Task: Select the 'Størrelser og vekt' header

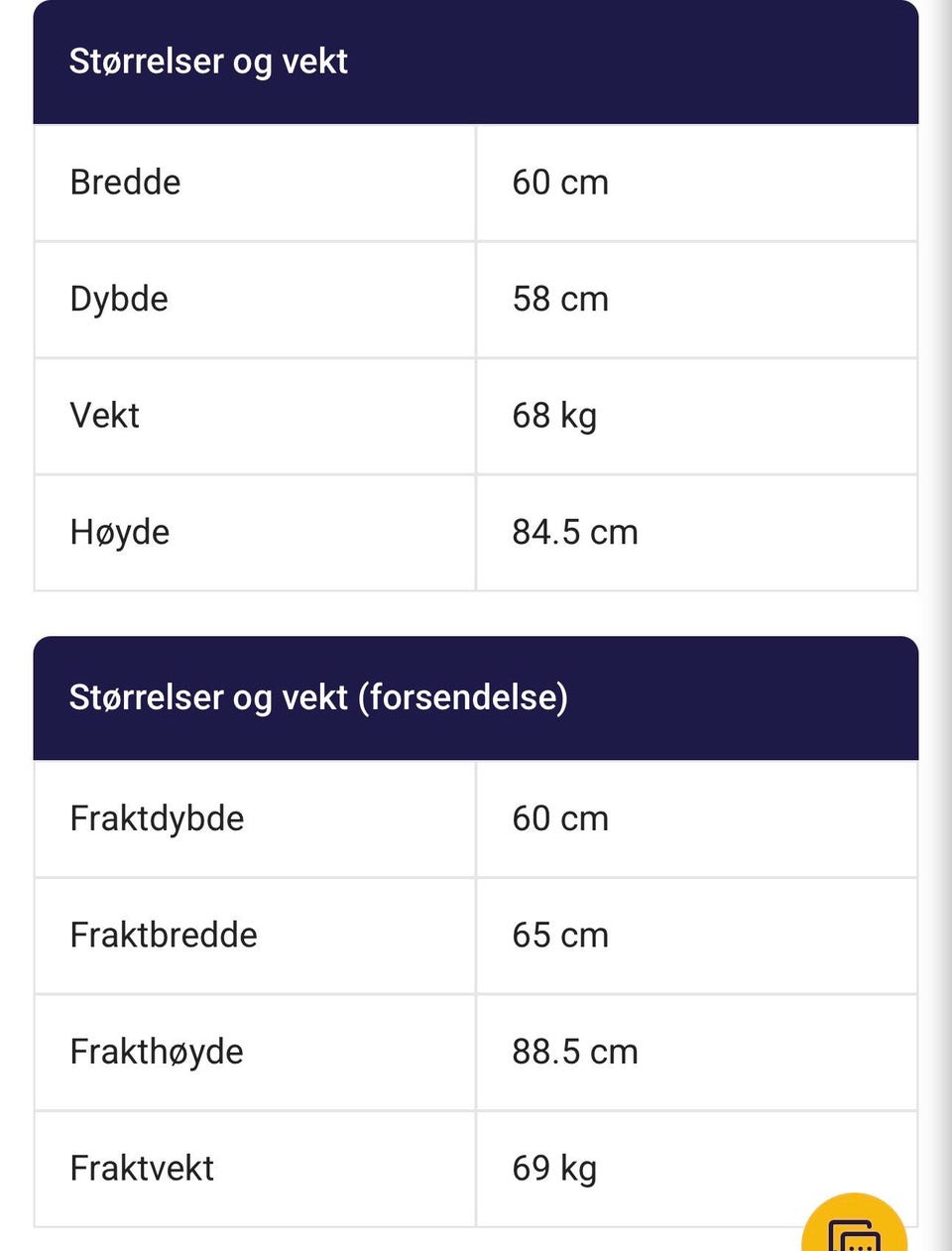Action: click(476, 62)
